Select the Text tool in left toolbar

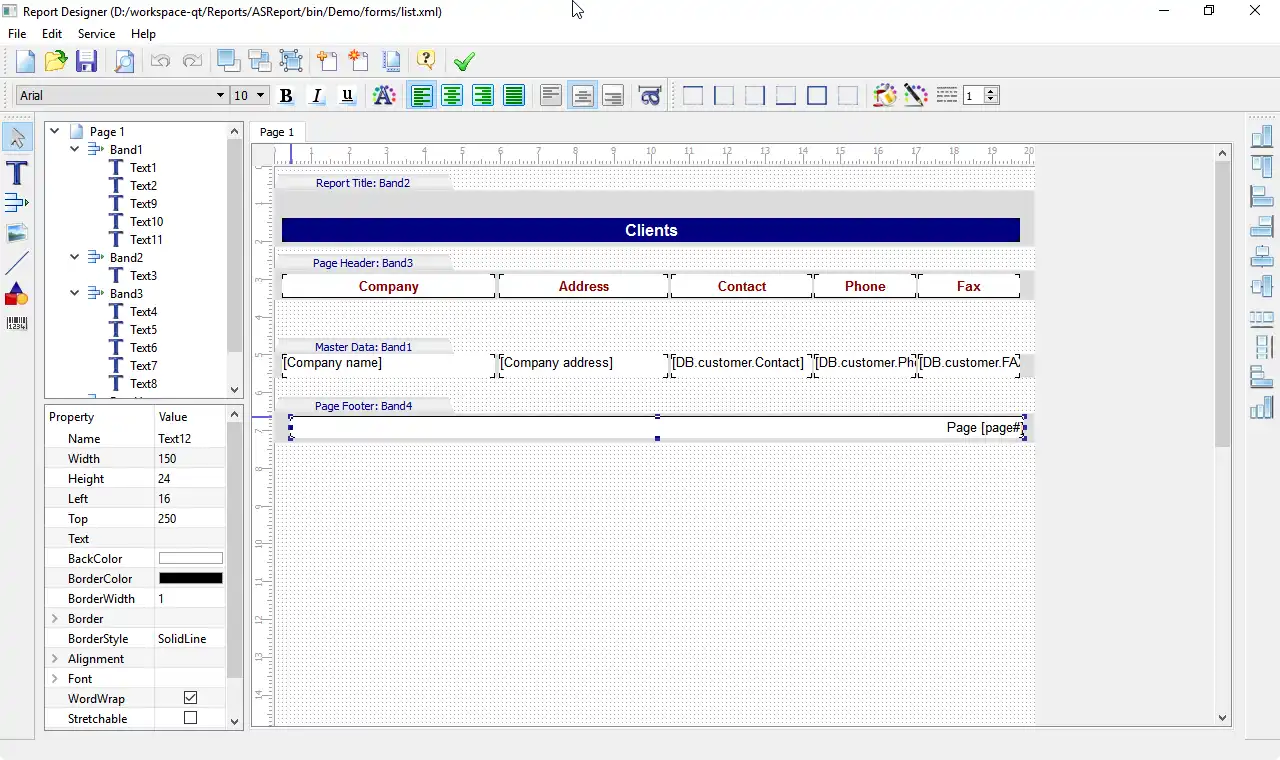pos(17,172)
